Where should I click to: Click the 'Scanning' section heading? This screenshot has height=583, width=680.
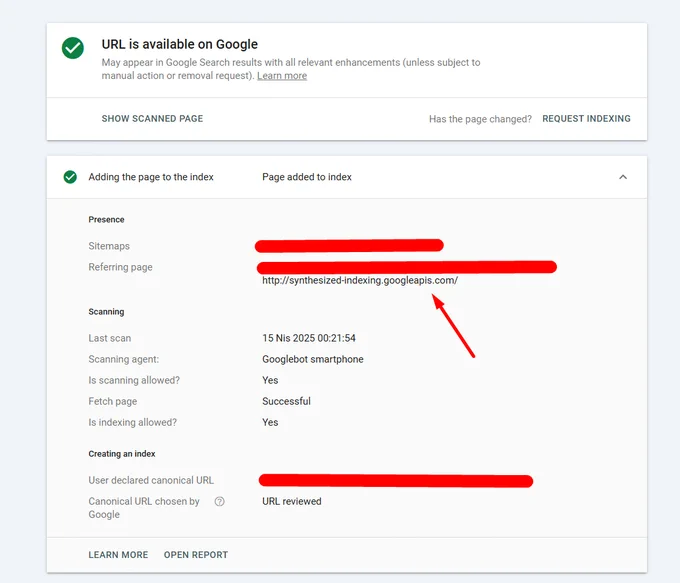click(x=106, y=312)
